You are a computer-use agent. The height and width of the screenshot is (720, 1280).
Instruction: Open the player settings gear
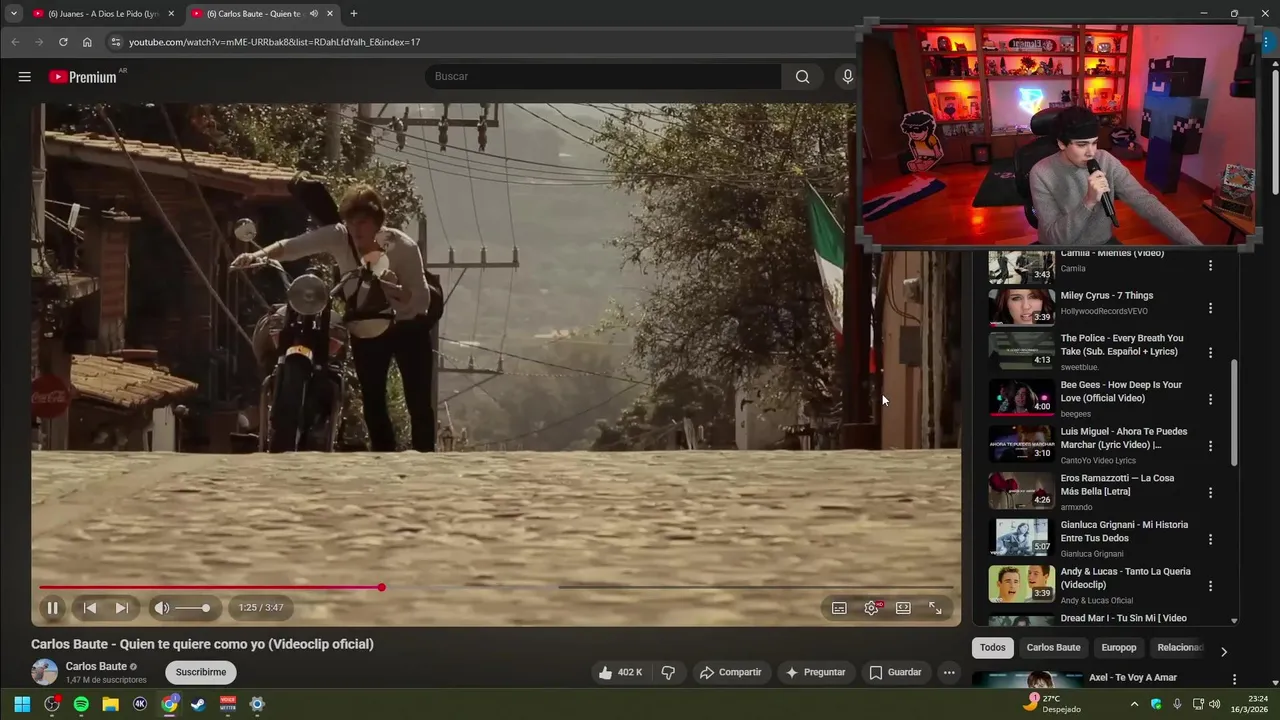[x=871, y=608]
